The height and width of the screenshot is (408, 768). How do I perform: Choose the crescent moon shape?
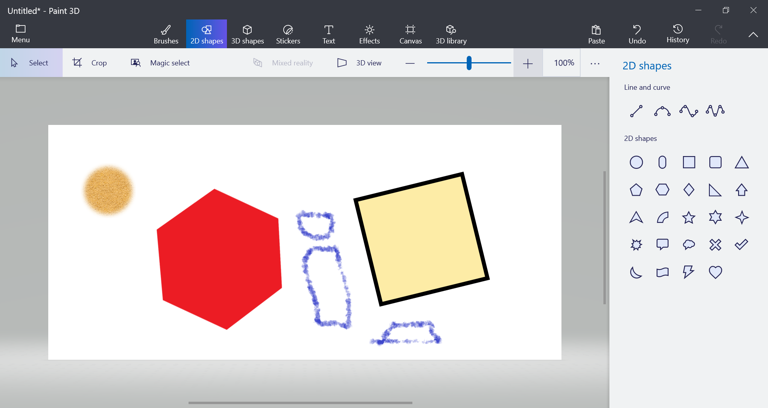[636, 272]
